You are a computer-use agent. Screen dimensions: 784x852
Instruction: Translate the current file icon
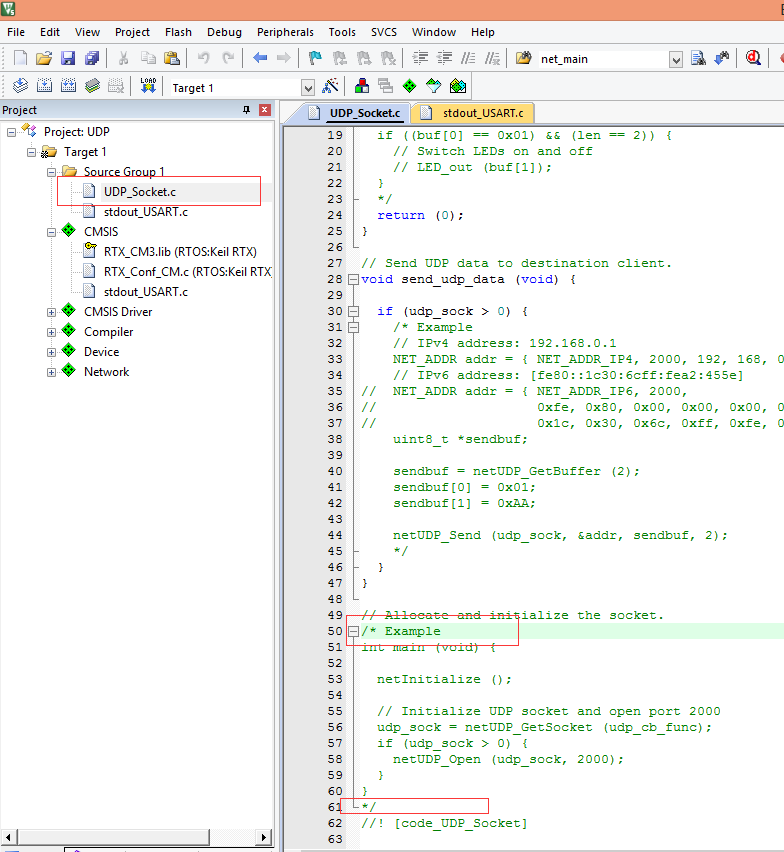[x=20, y=85]
